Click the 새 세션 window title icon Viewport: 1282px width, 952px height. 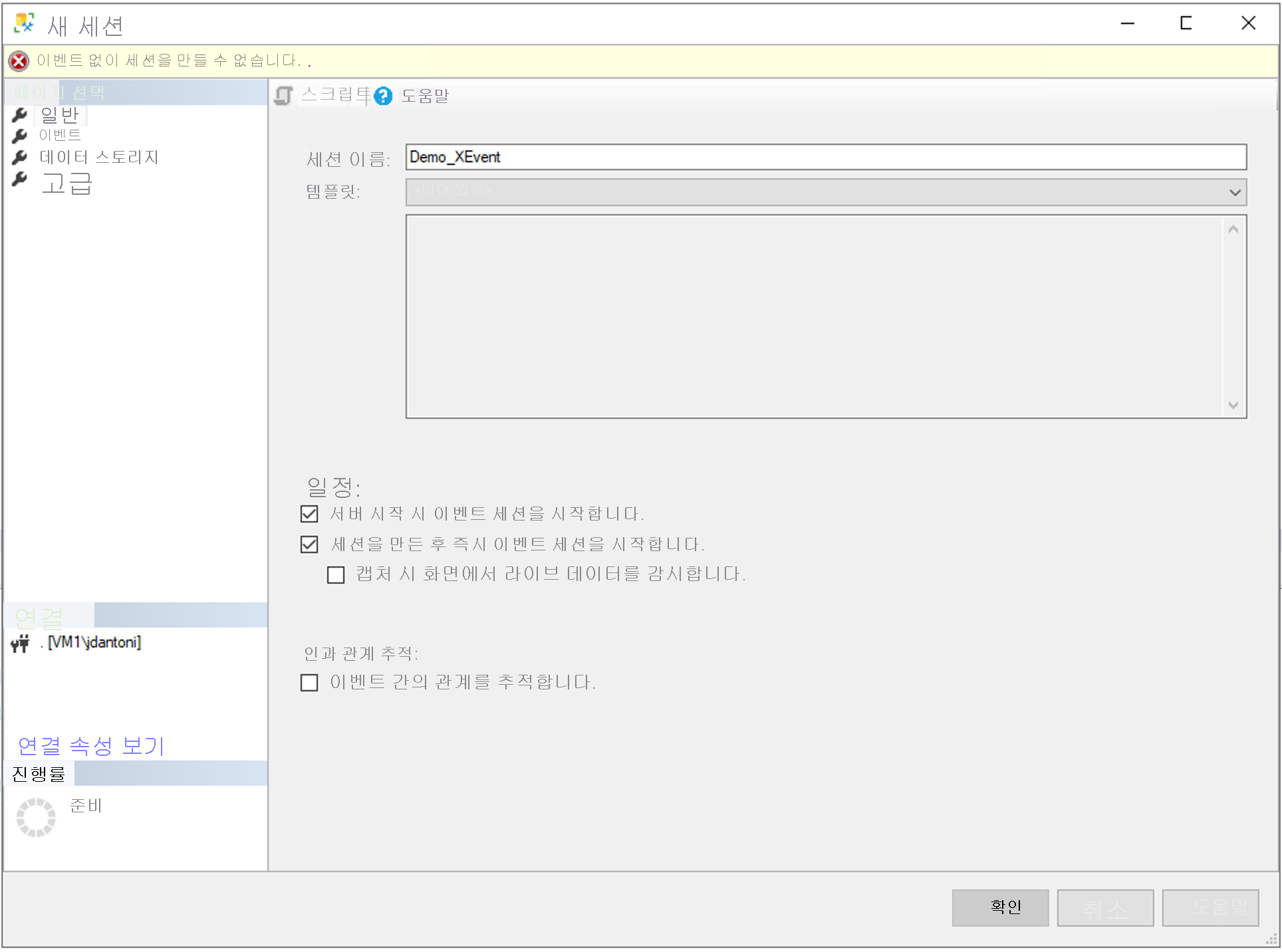[25, 23]
